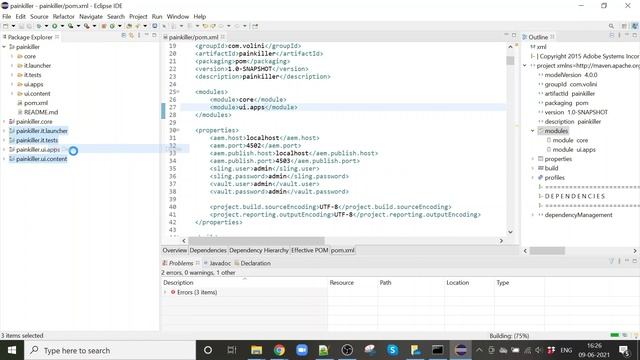
Task: Open the File menu
Action: (7, 16)
